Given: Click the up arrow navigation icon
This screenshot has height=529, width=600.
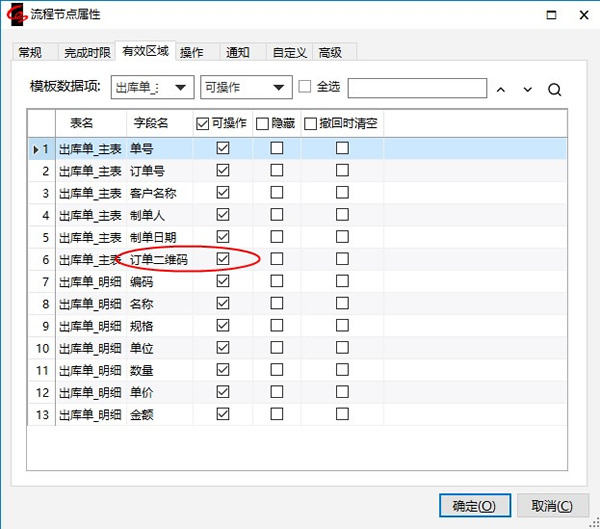Looking at the screenshot, I should (501, 89).
